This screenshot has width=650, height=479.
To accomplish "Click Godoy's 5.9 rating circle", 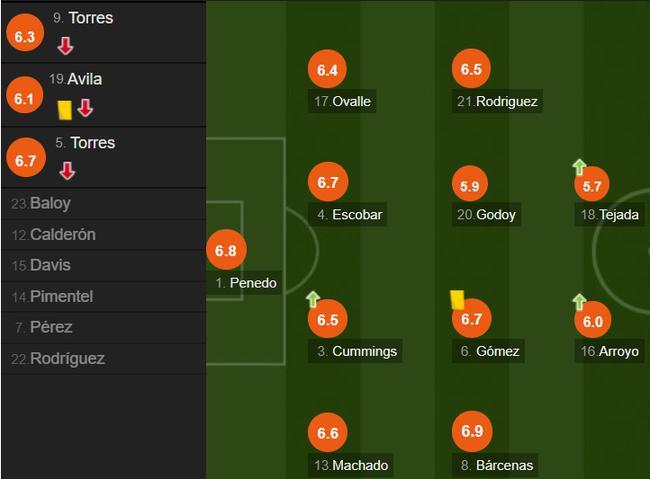I will click(470, 185).
